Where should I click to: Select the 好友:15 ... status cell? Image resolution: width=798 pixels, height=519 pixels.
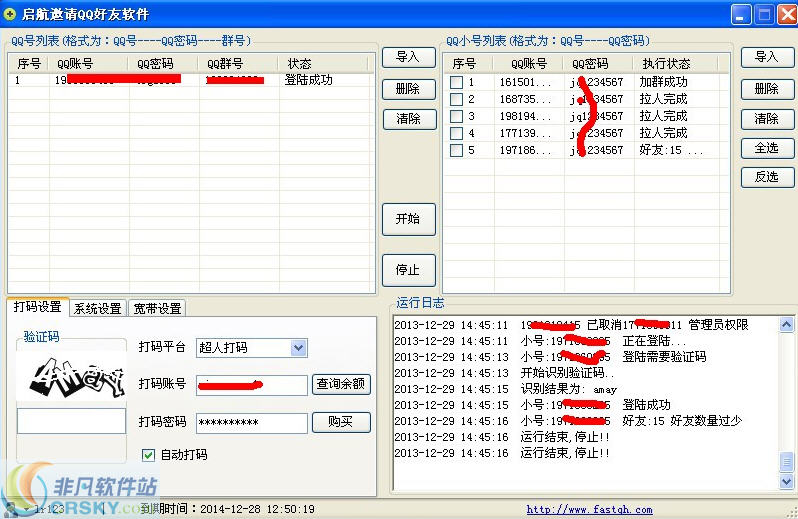pyautogui.click(x=671, y=150)
